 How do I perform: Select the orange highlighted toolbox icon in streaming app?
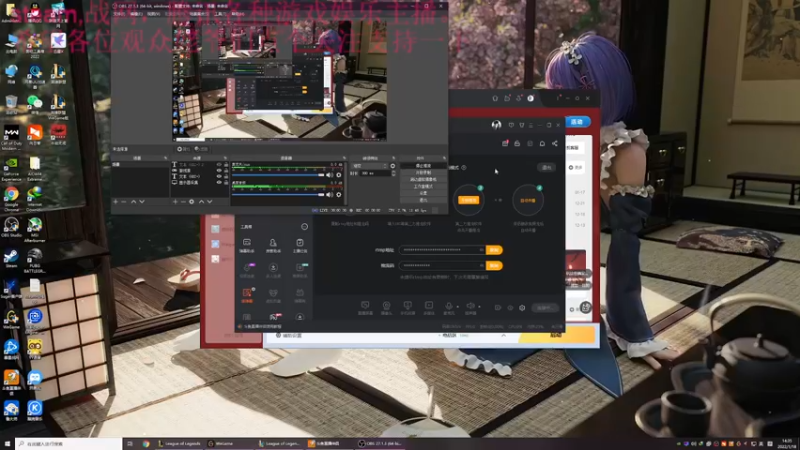[x=247, y=293]
